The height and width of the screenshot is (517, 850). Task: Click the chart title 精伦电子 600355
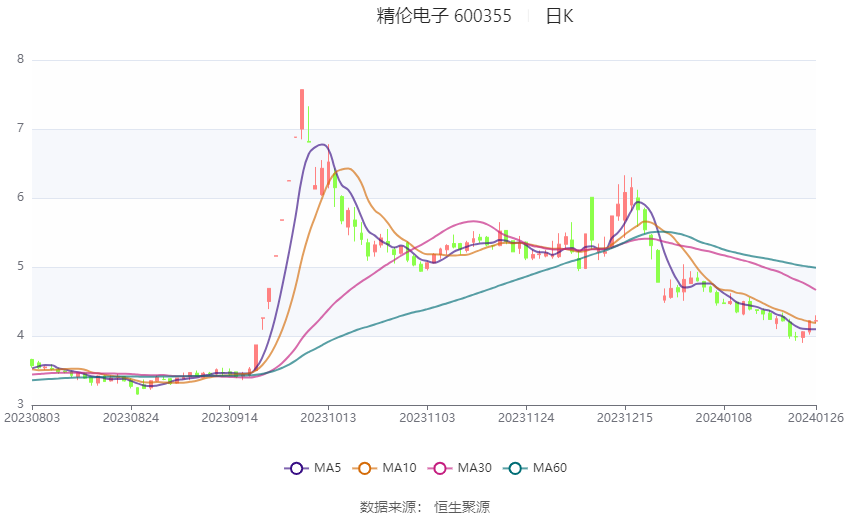coord(444,16)
